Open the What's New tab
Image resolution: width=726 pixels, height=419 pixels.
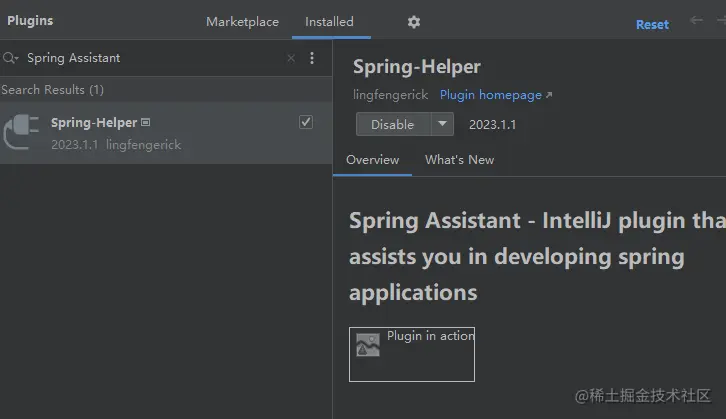(x=459, y=160)
